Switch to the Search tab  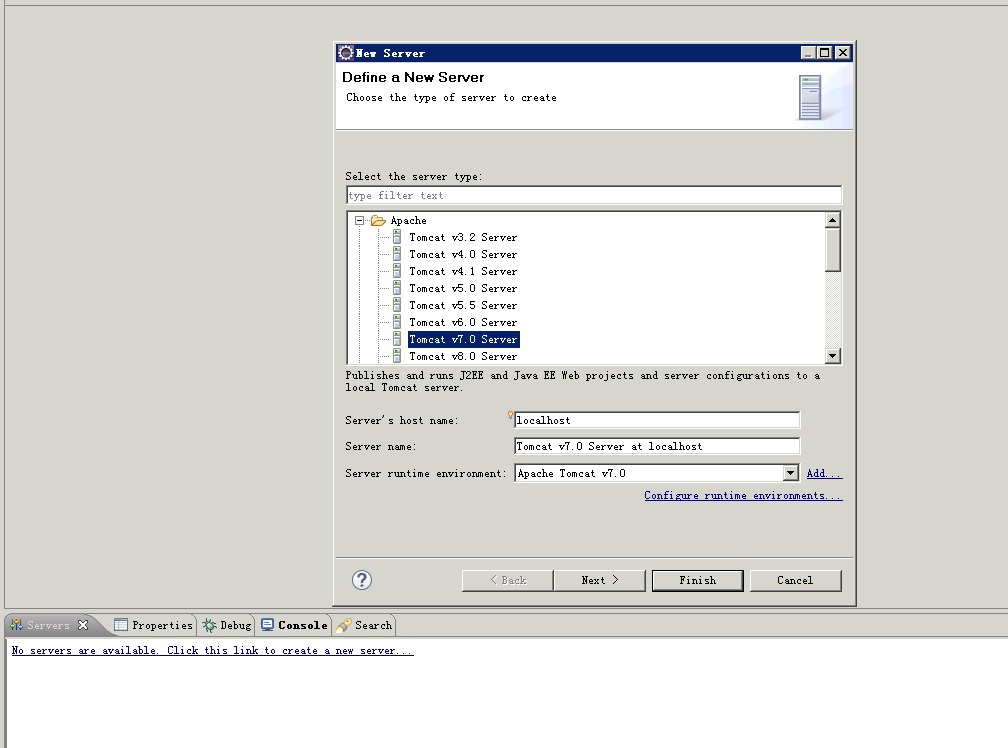(x=364, y=625)
